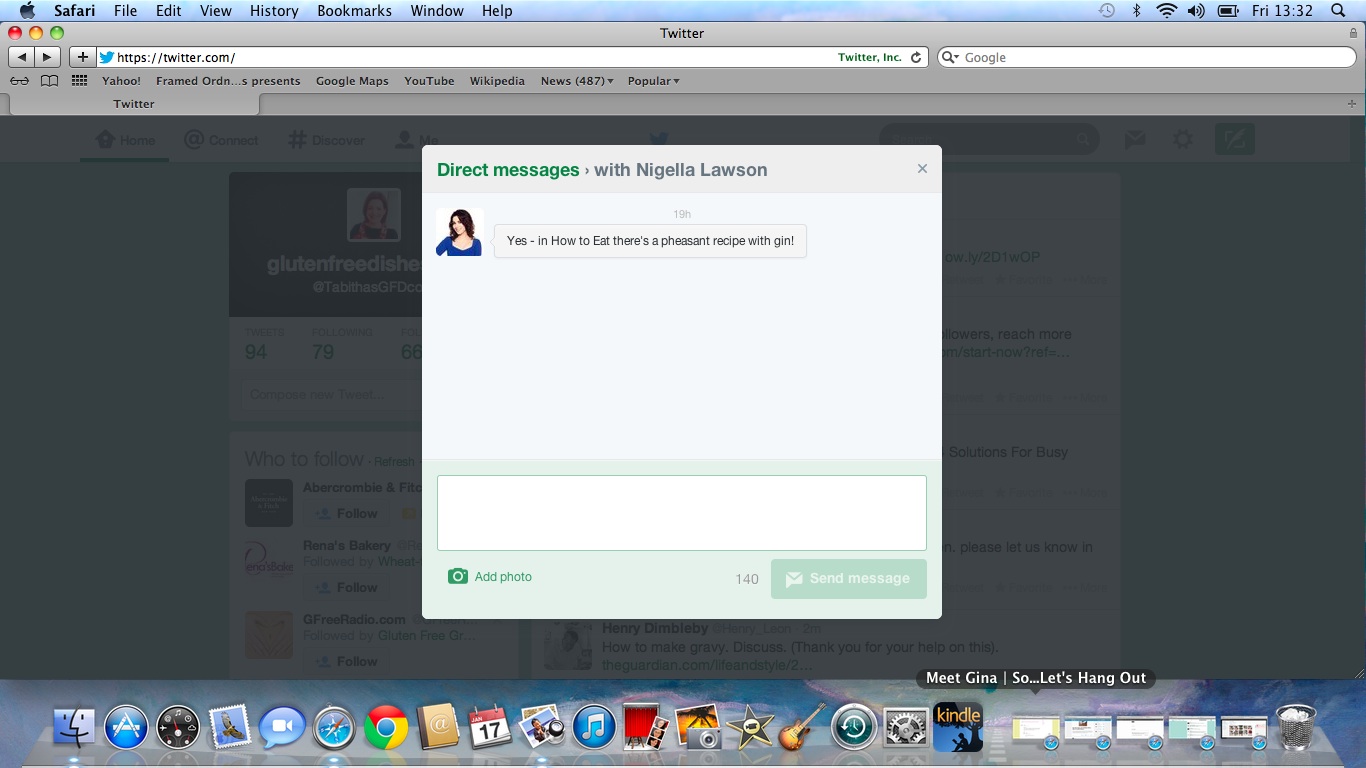
Task: Open the YouTube bookmark
Action: pyautogui.click(x=429, y=81)
